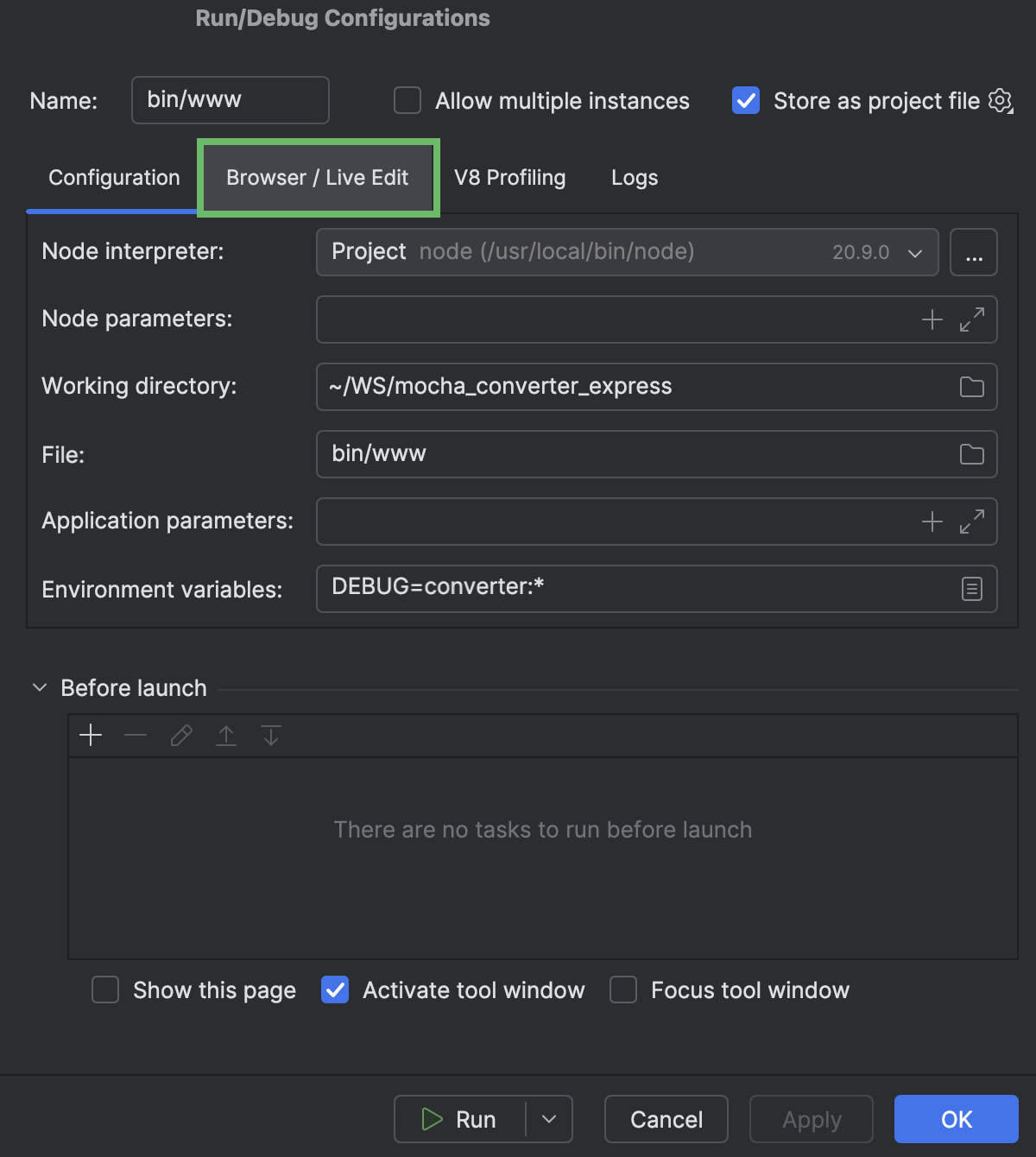Open the Logs tab
This screenshot has height=1157, width=1036.
click(634, 177)
